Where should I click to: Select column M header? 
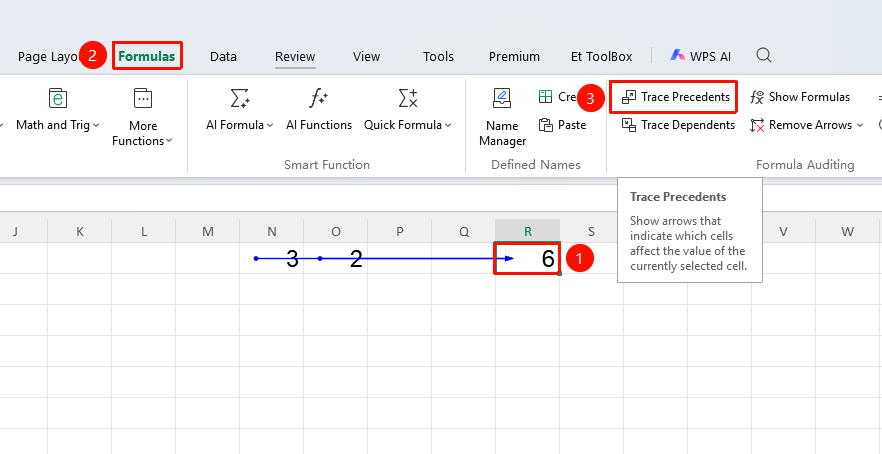pyautogui.click(x=208, y=231)
